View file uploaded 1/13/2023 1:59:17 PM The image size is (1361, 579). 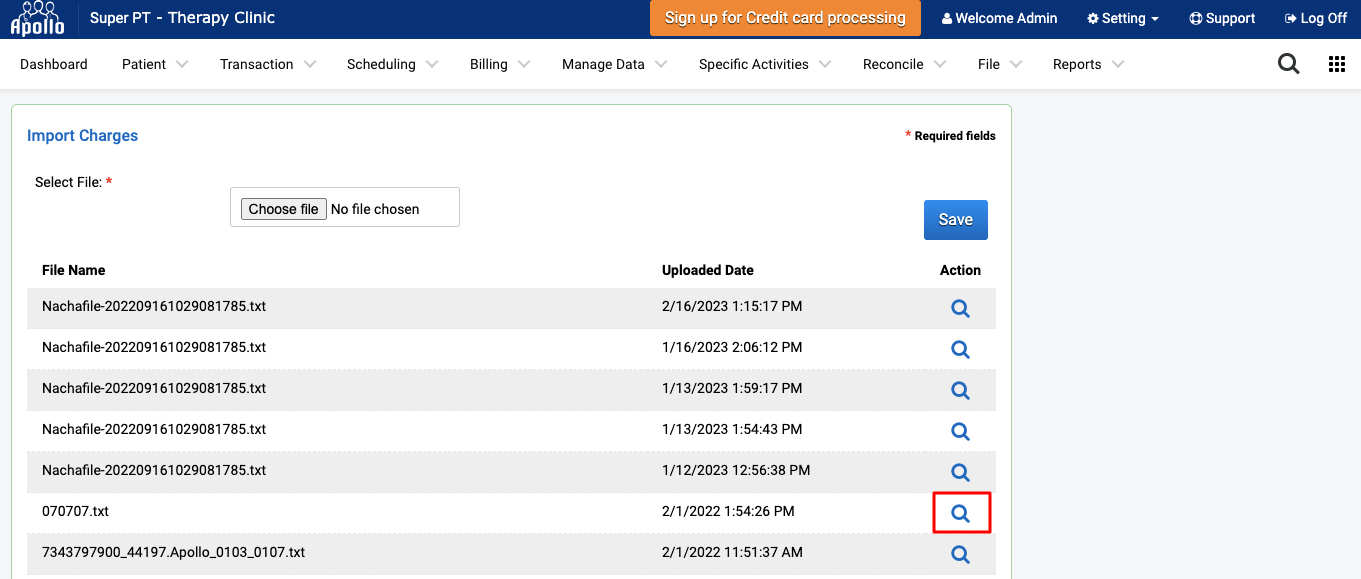[960, 390]
